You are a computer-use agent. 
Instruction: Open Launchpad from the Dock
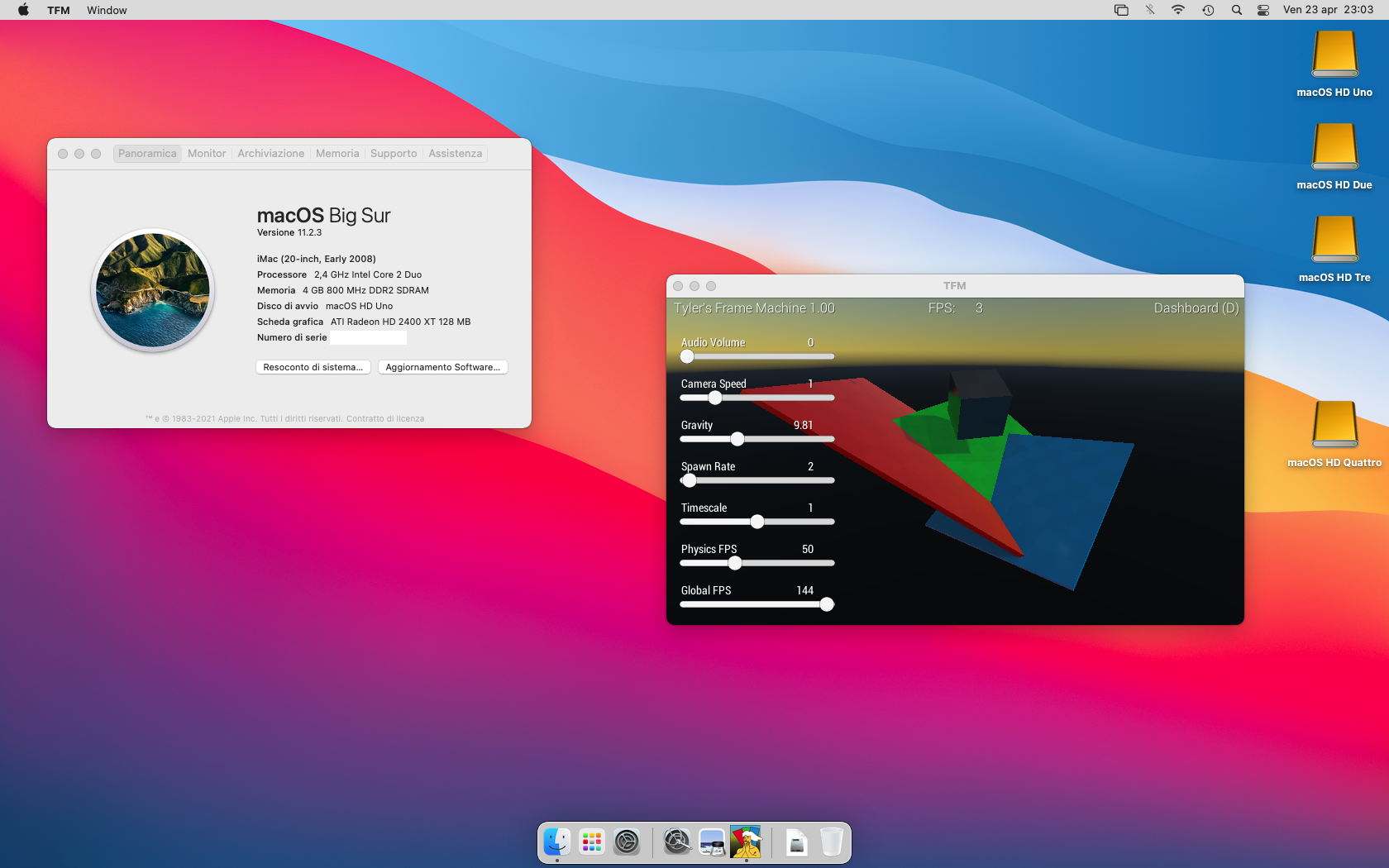[x=592, y=842]
